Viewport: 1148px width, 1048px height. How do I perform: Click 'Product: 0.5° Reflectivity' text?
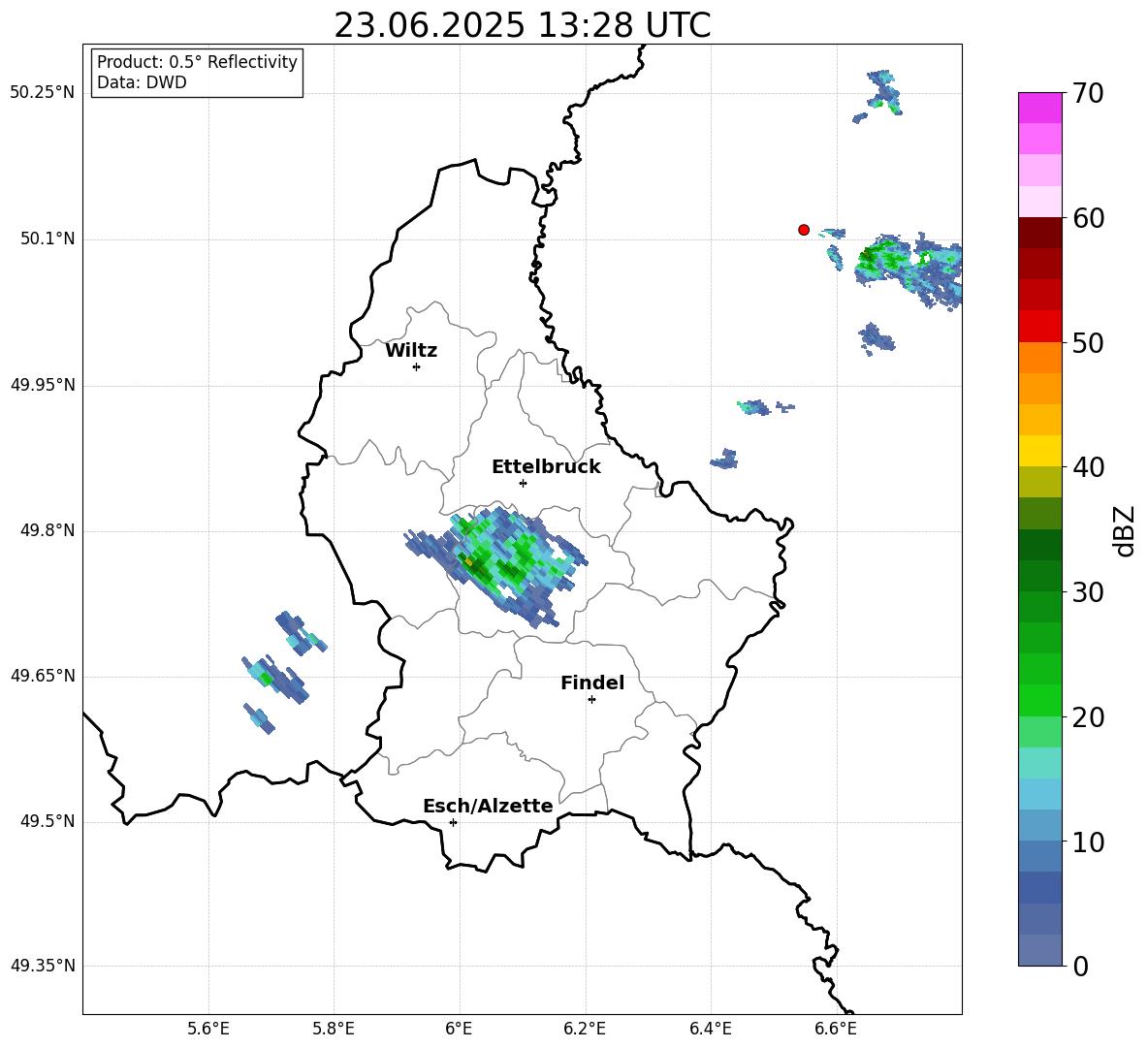click(197, 62)
